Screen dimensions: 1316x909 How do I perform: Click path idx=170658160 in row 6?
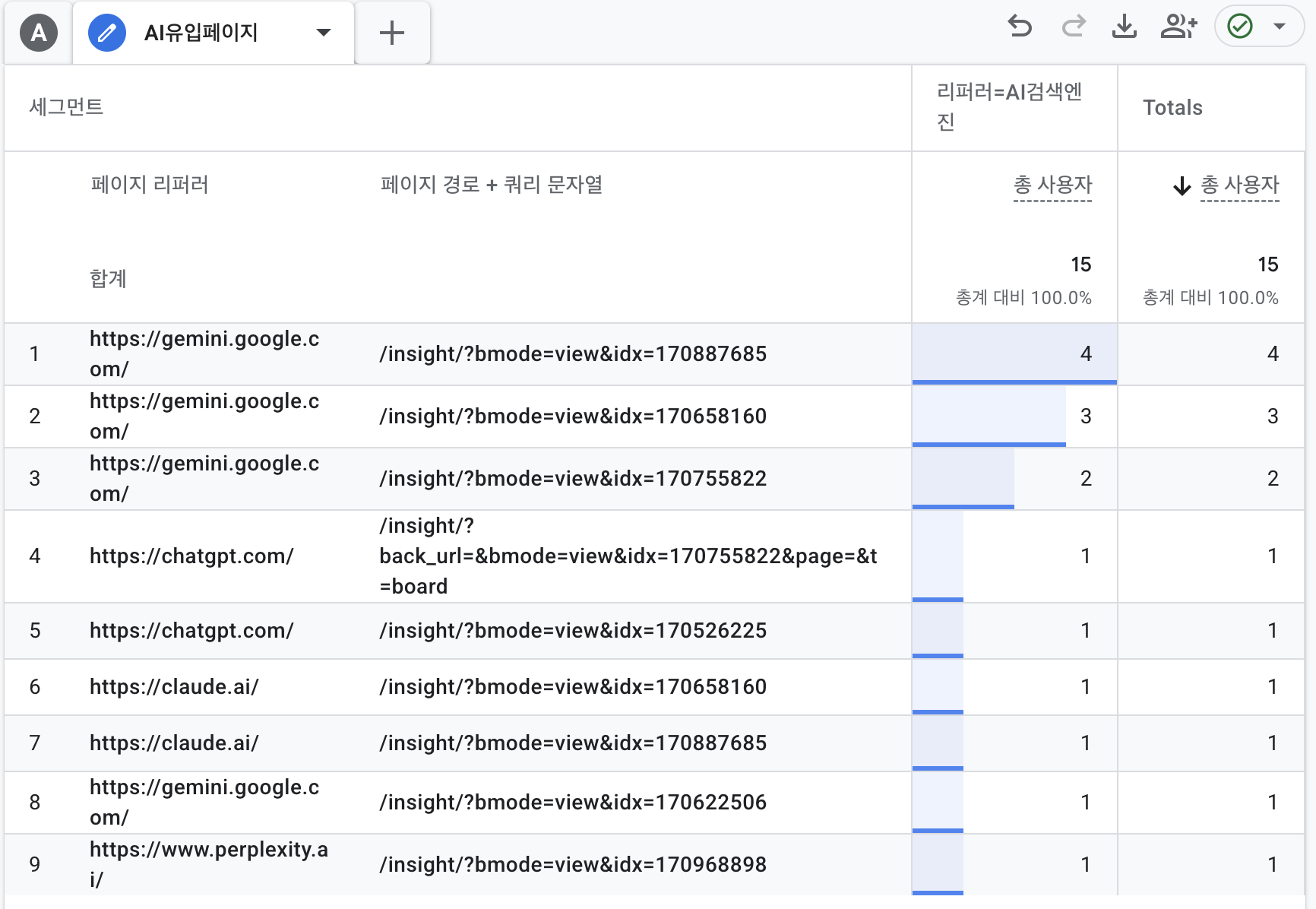click(x=573, y=686)
